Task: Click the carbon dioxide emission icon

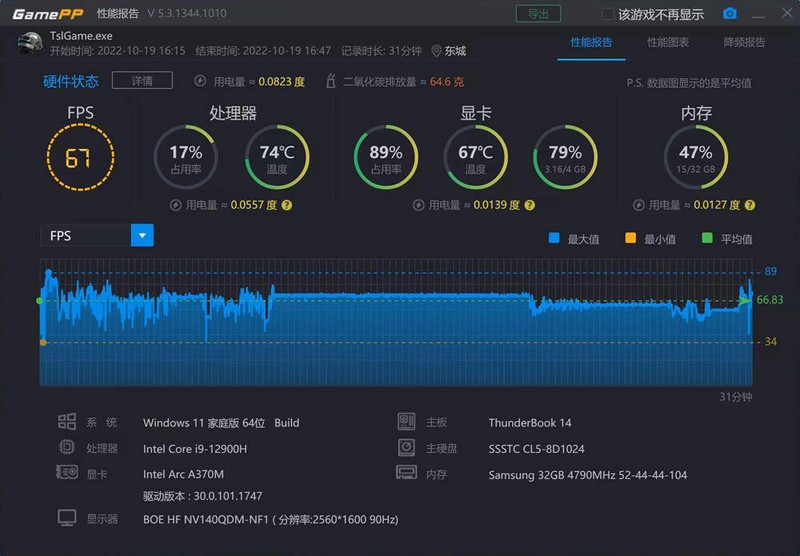Action: coord(331,81)
